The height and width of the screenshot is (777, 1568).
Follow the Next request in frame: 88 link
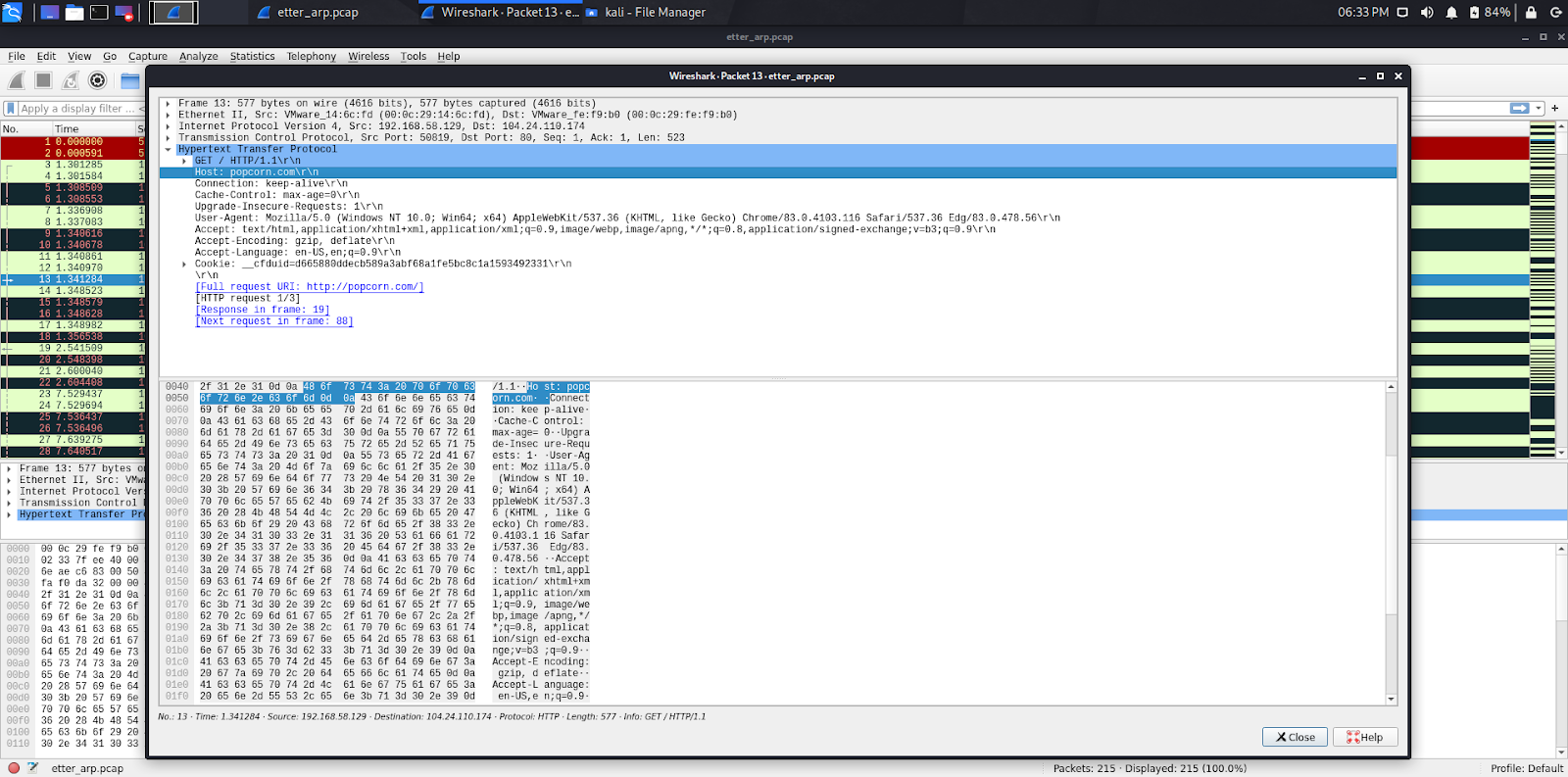(274, 321)
